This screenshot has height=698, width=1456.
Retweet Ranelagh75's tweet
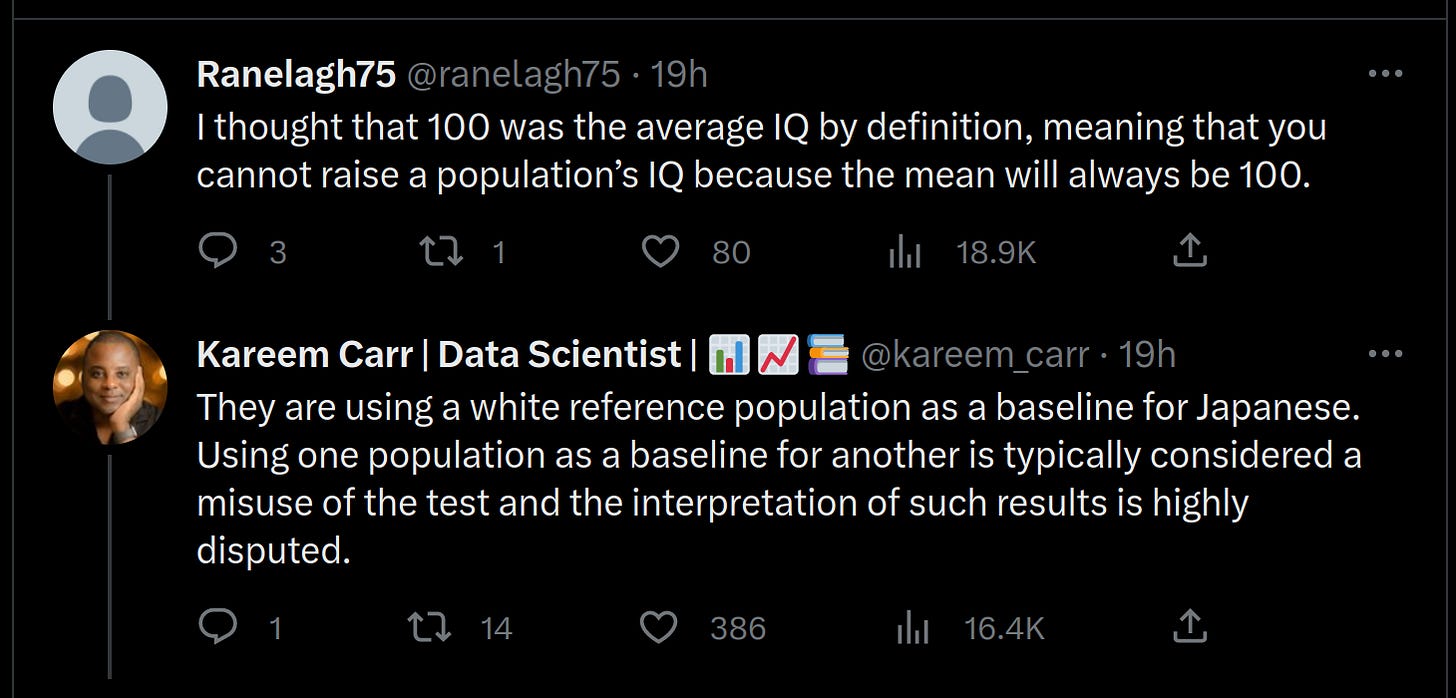tap(441, 252)
